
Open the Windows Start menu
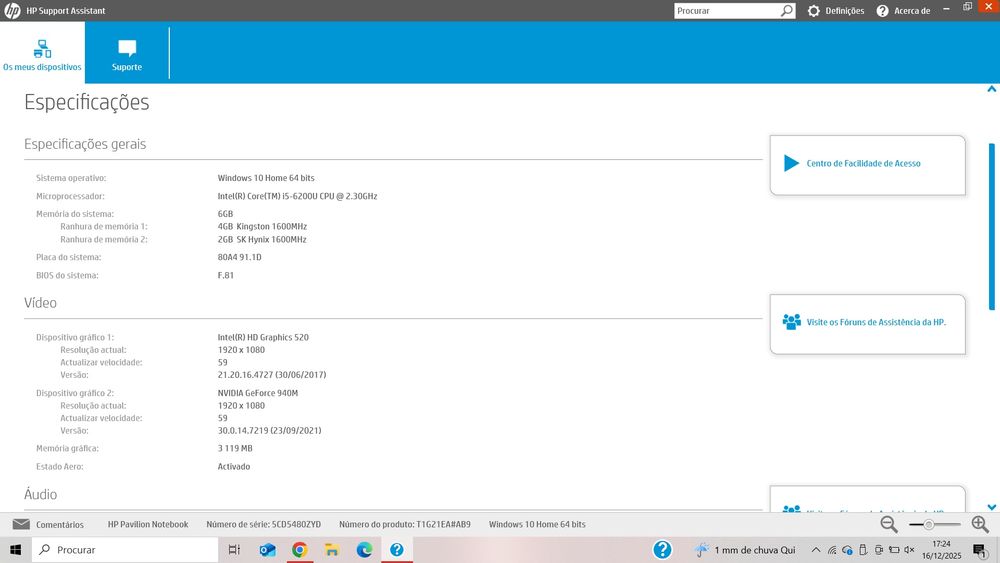point(15,550)
